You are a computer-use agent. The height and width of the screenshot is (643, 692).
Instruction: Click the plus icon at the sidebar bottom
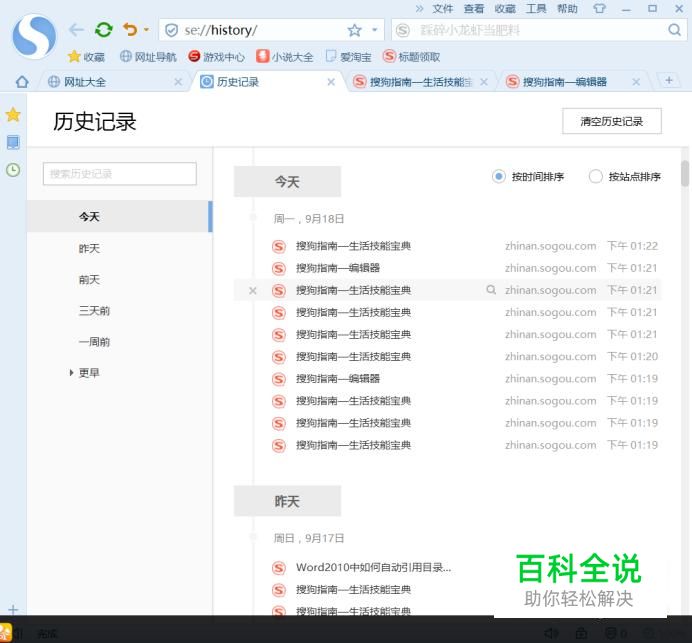pyautogui.click(x=13, y=610)
